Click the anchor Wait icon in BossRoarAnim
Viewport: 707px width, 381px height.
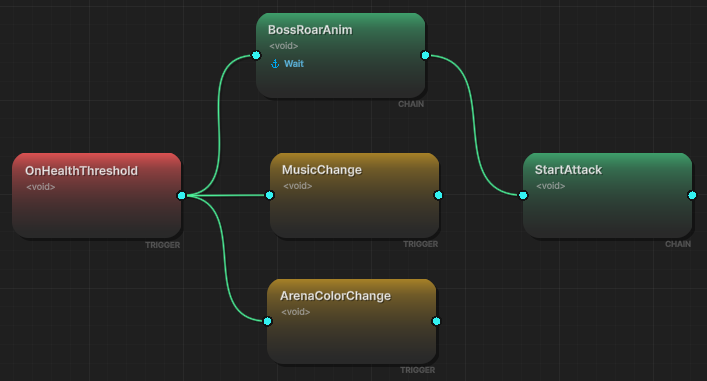(x=275, y=64)
